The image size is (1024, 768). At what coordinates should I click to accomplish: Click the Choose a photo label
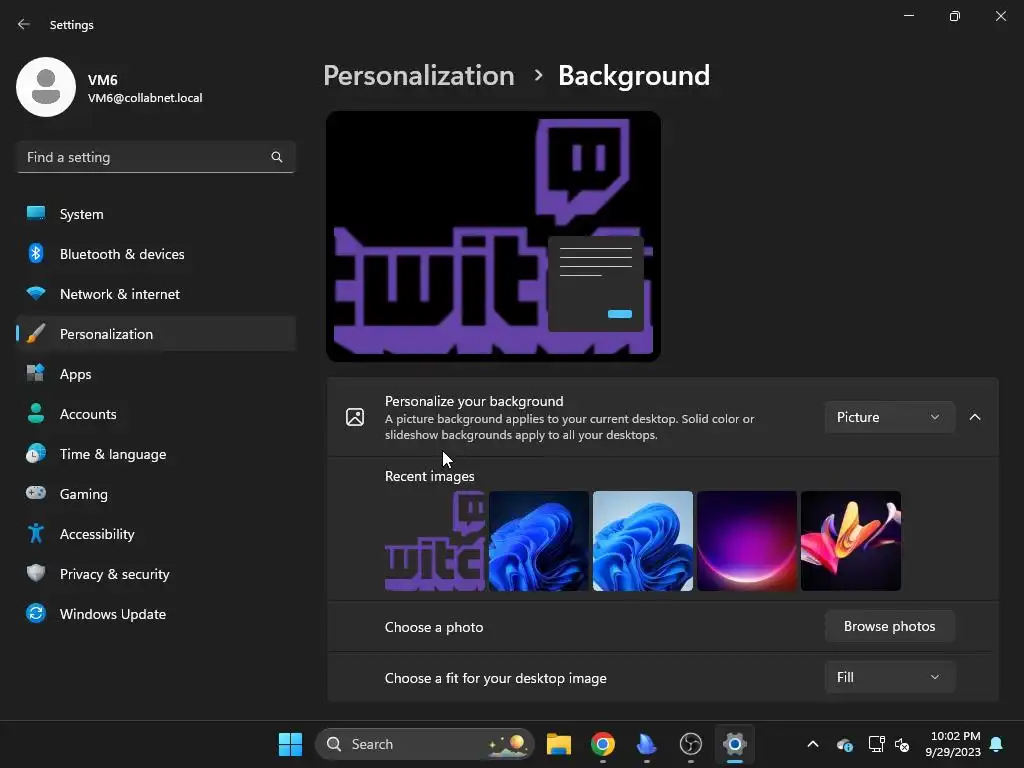tap(434, 627)
